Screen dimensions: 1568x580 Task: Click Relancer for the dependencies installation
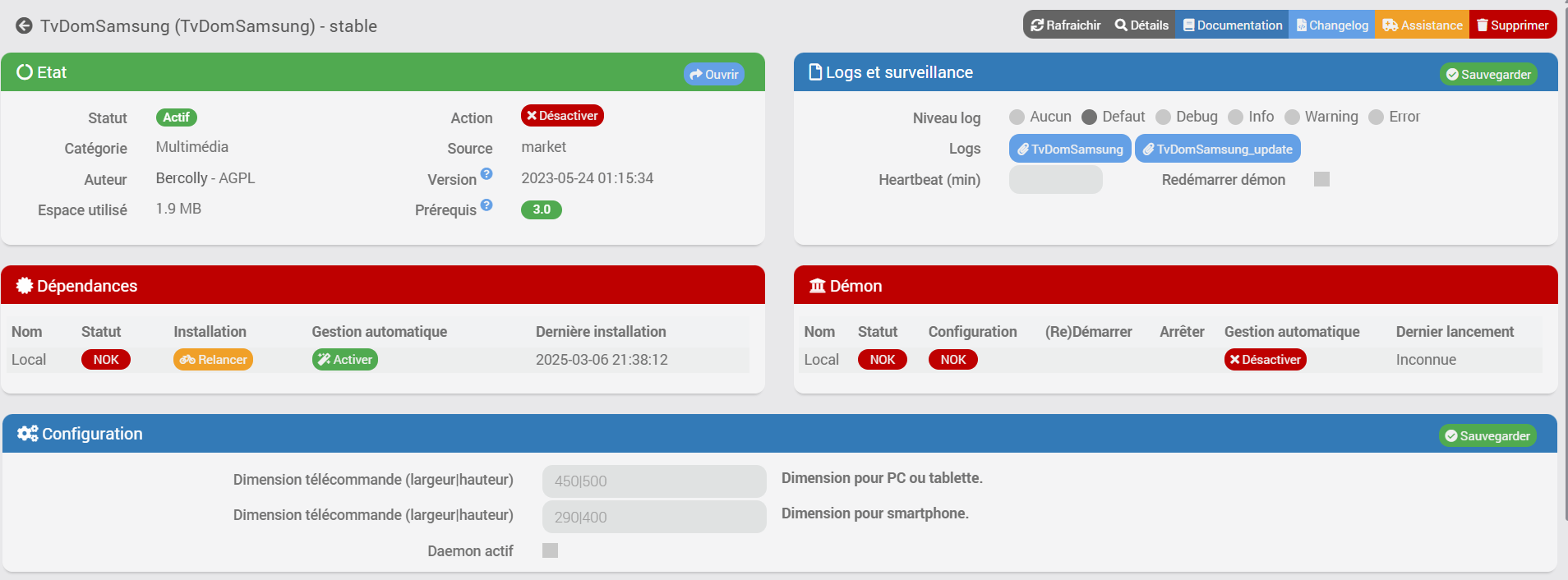(213, 359)
